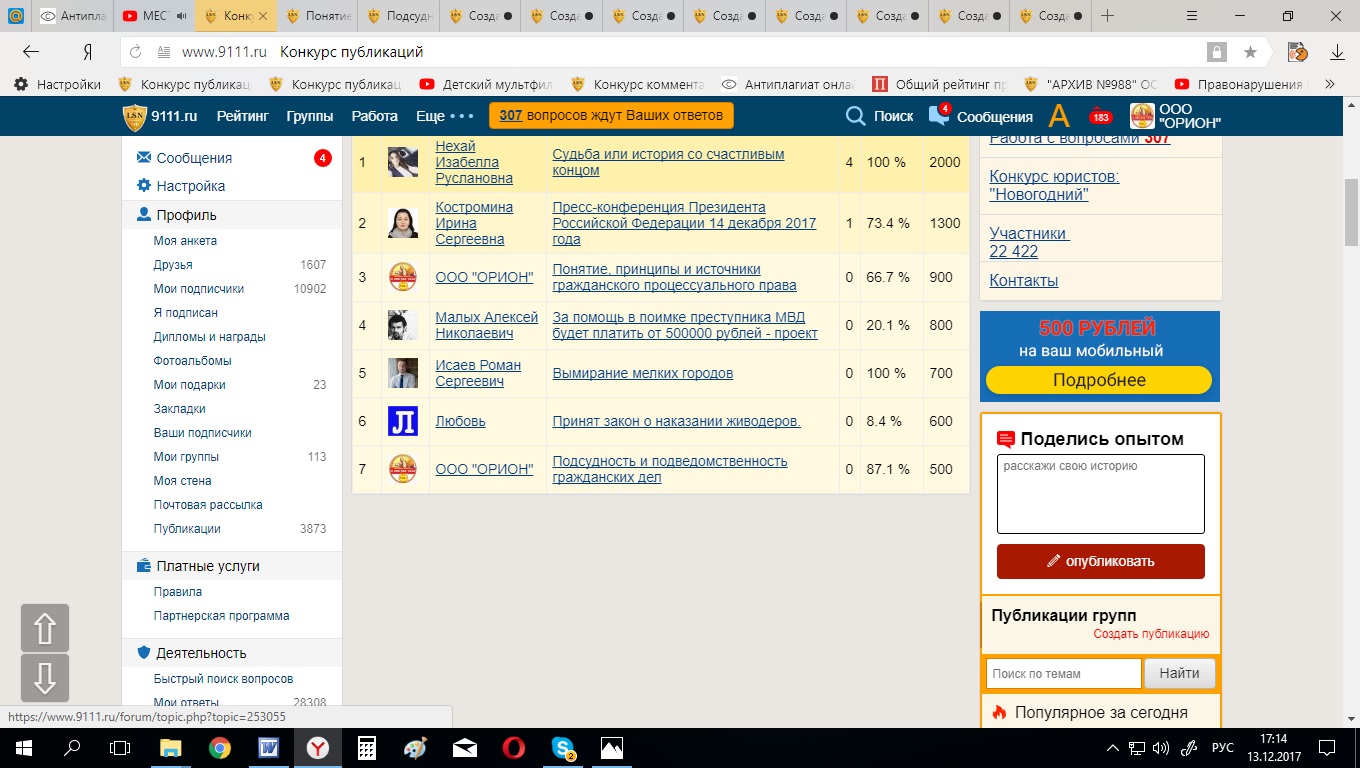This screenshot has width=1360, height=768.
Task: Click the scroll-up arrow button on page
Action: click(45, 628)
